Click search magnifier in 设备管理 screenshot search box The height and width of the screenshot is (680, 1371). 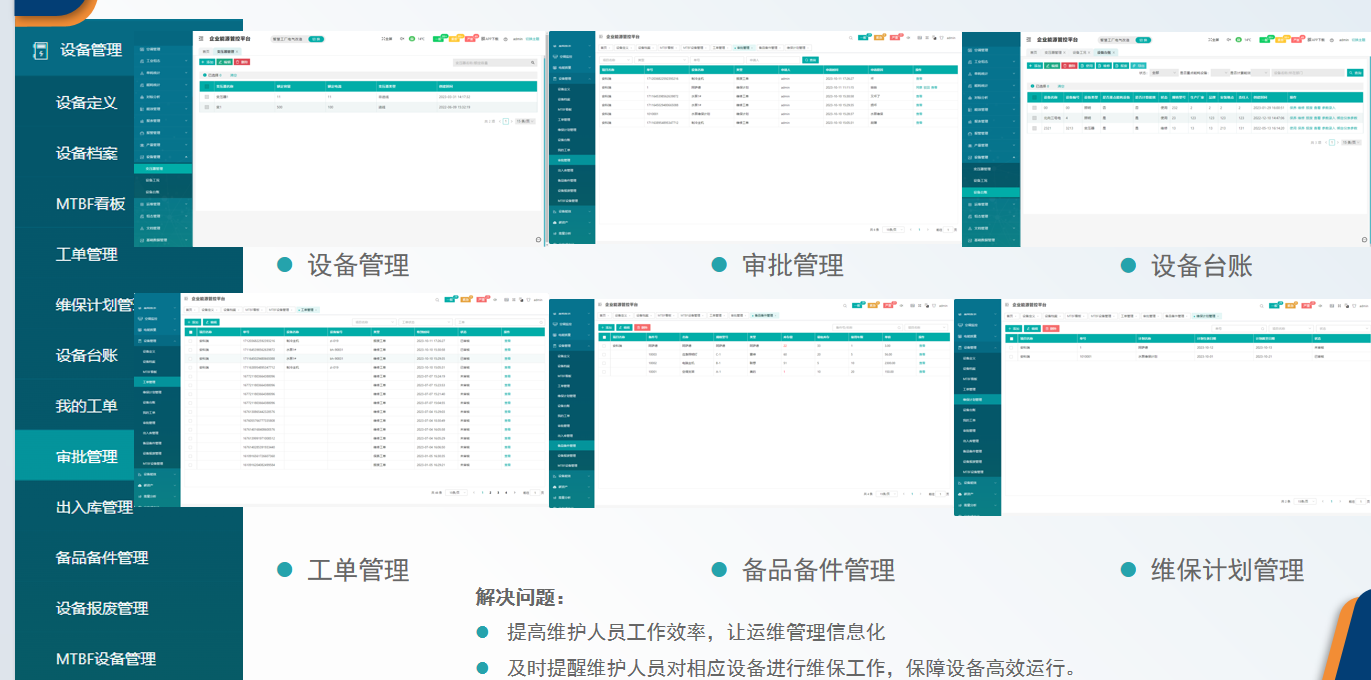532,63
